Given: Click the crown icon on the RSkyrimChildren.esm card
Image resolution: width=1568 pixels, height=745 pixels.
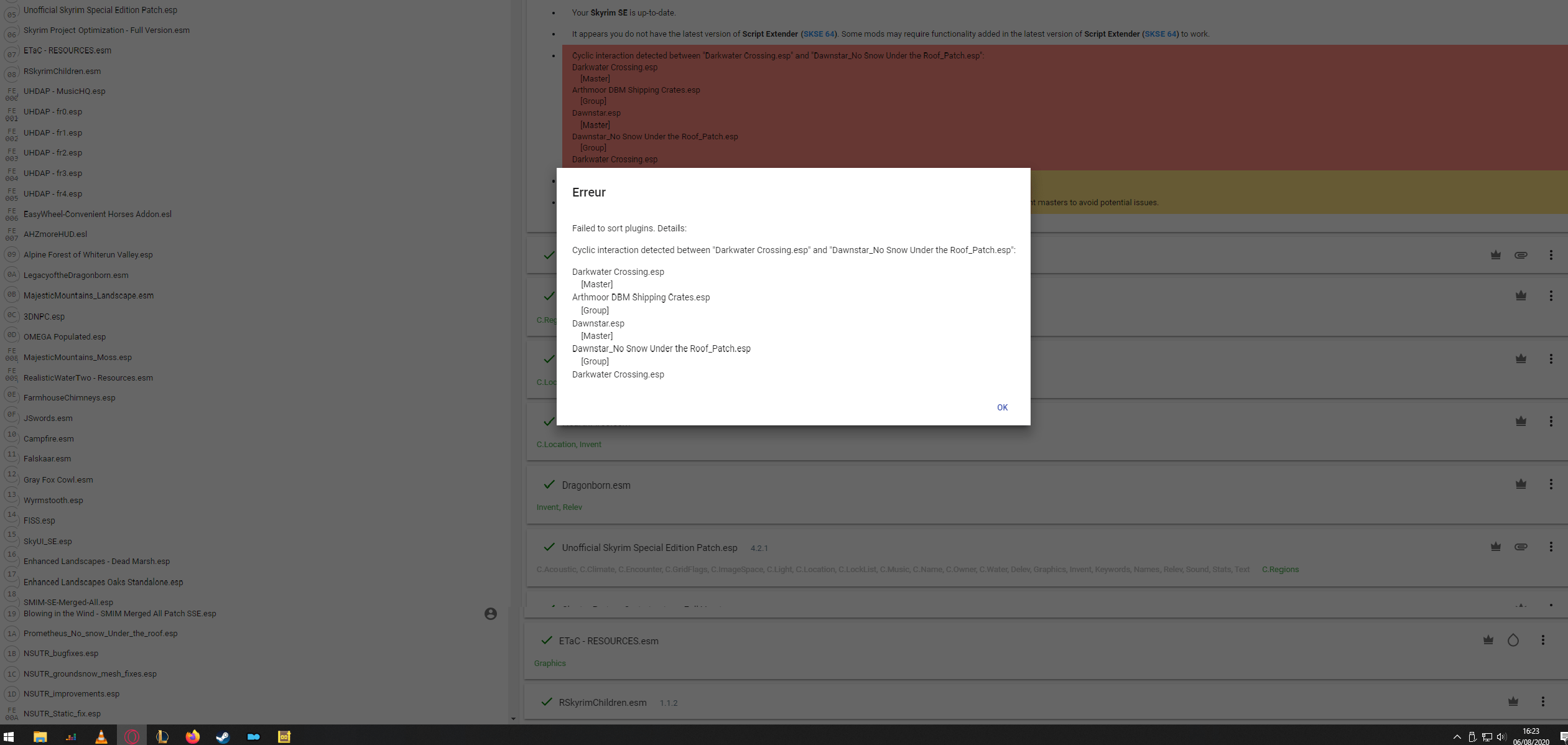Looking at the screenshot, I should click(1513, 701).
